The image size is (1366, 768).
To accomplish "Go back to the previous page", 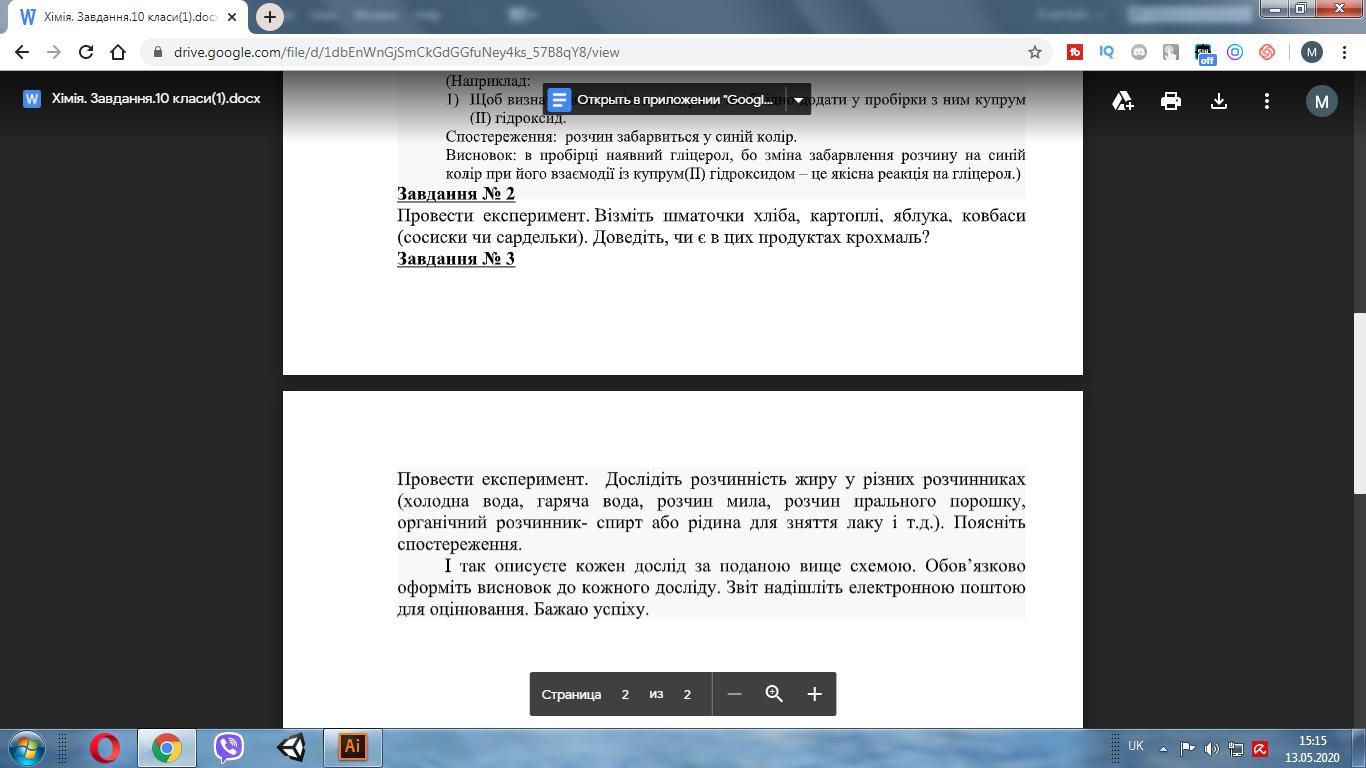I will click(x=22, y=52).
